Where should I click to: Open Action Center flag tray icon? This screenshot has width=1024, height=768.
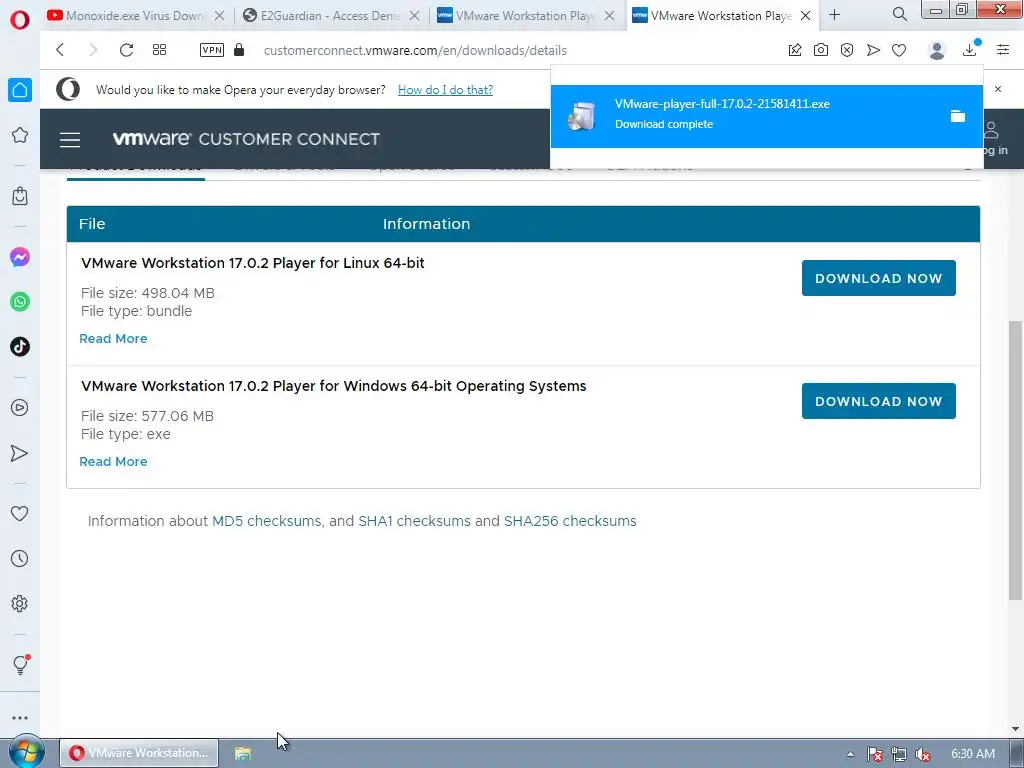click(x=875, y=754)
